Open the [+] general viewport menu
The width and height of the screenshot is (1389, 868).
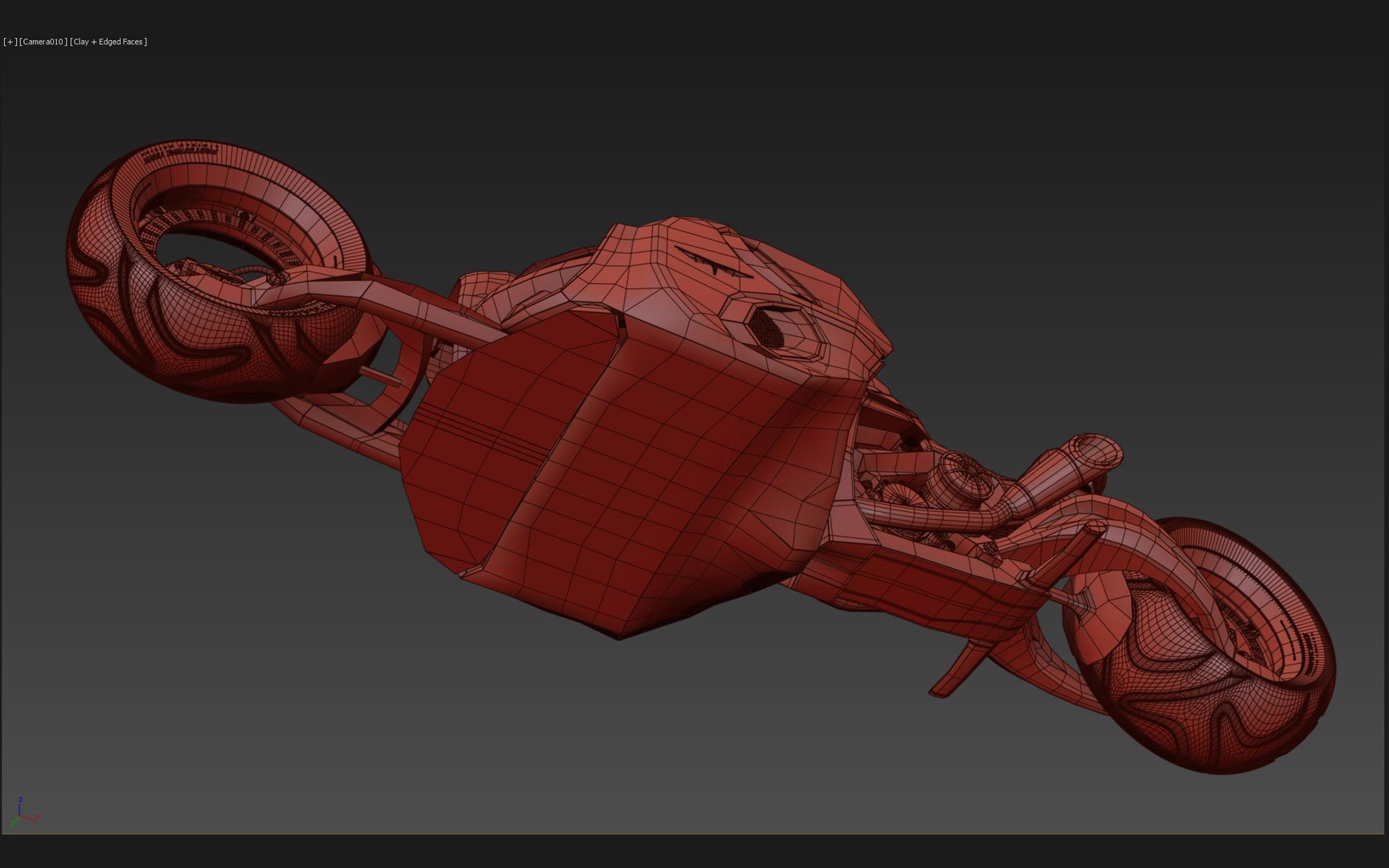coord(10,42)
